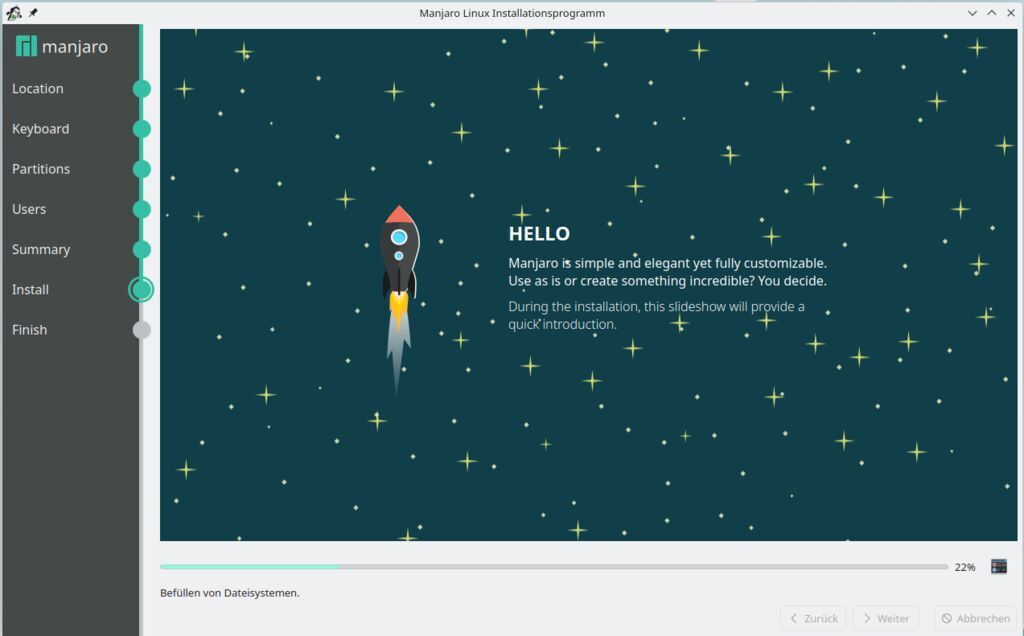Select the Partitions step label
Image resolution: width=1024 pixels, height=636 pixels.
[x=41, y=169]
